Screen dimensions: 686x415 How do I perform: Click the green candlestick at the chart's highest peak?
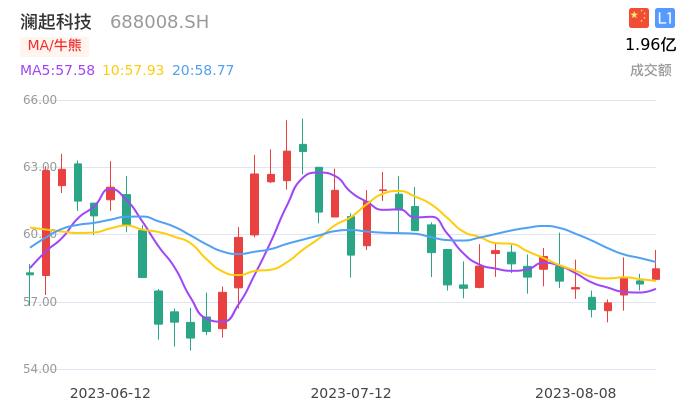(x=303, y=148)
